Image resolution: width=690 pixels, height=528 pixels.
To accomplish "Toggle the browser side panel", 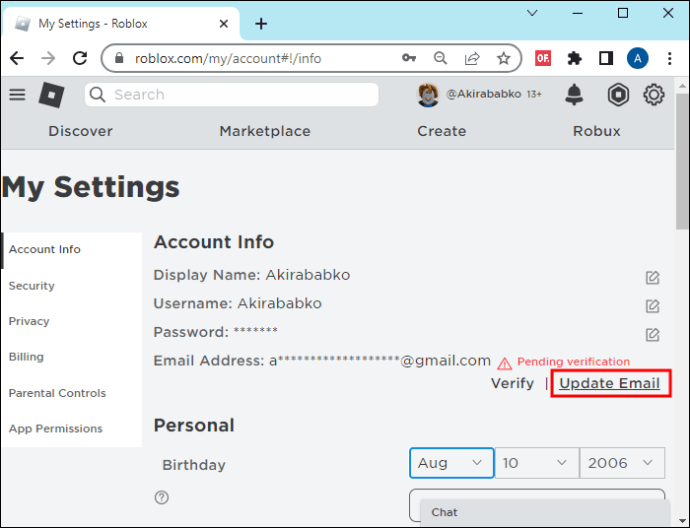I will [x=606, y=58].
